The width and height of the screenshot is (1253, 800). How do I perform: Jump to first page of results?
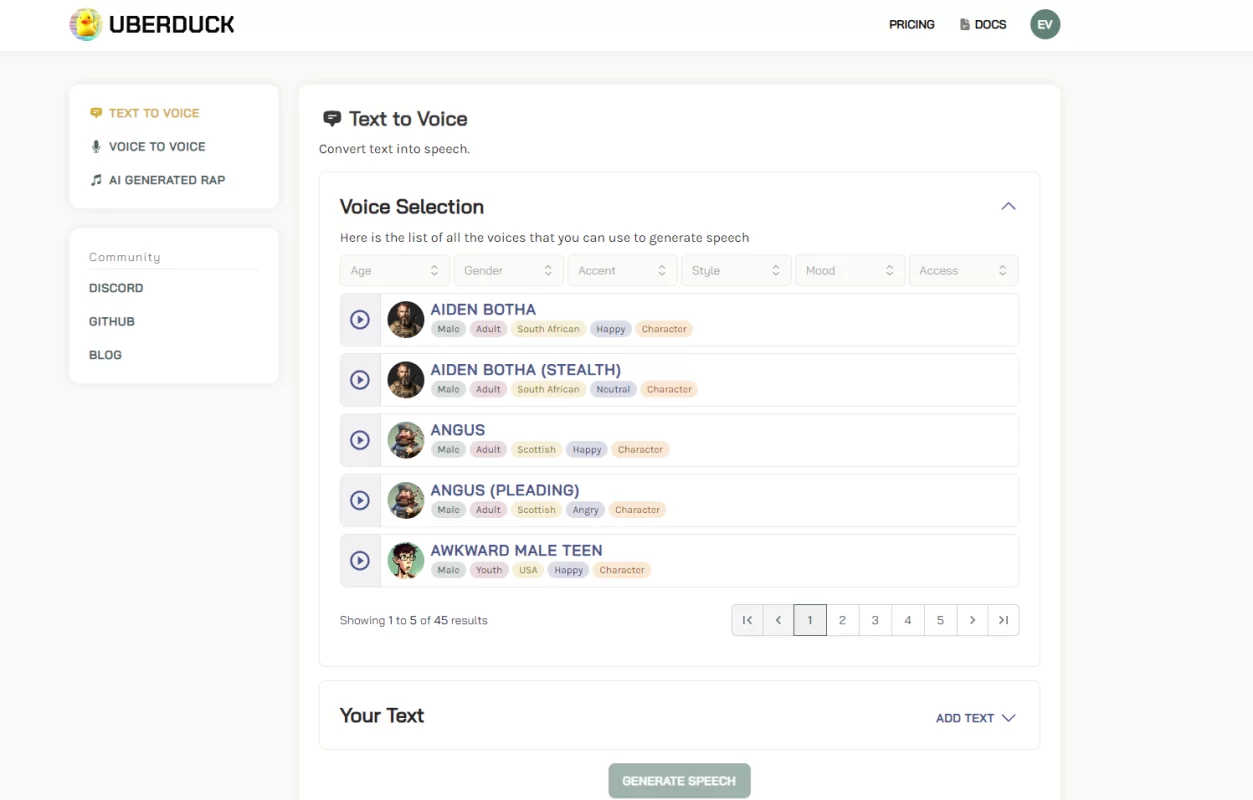point(747,620)
